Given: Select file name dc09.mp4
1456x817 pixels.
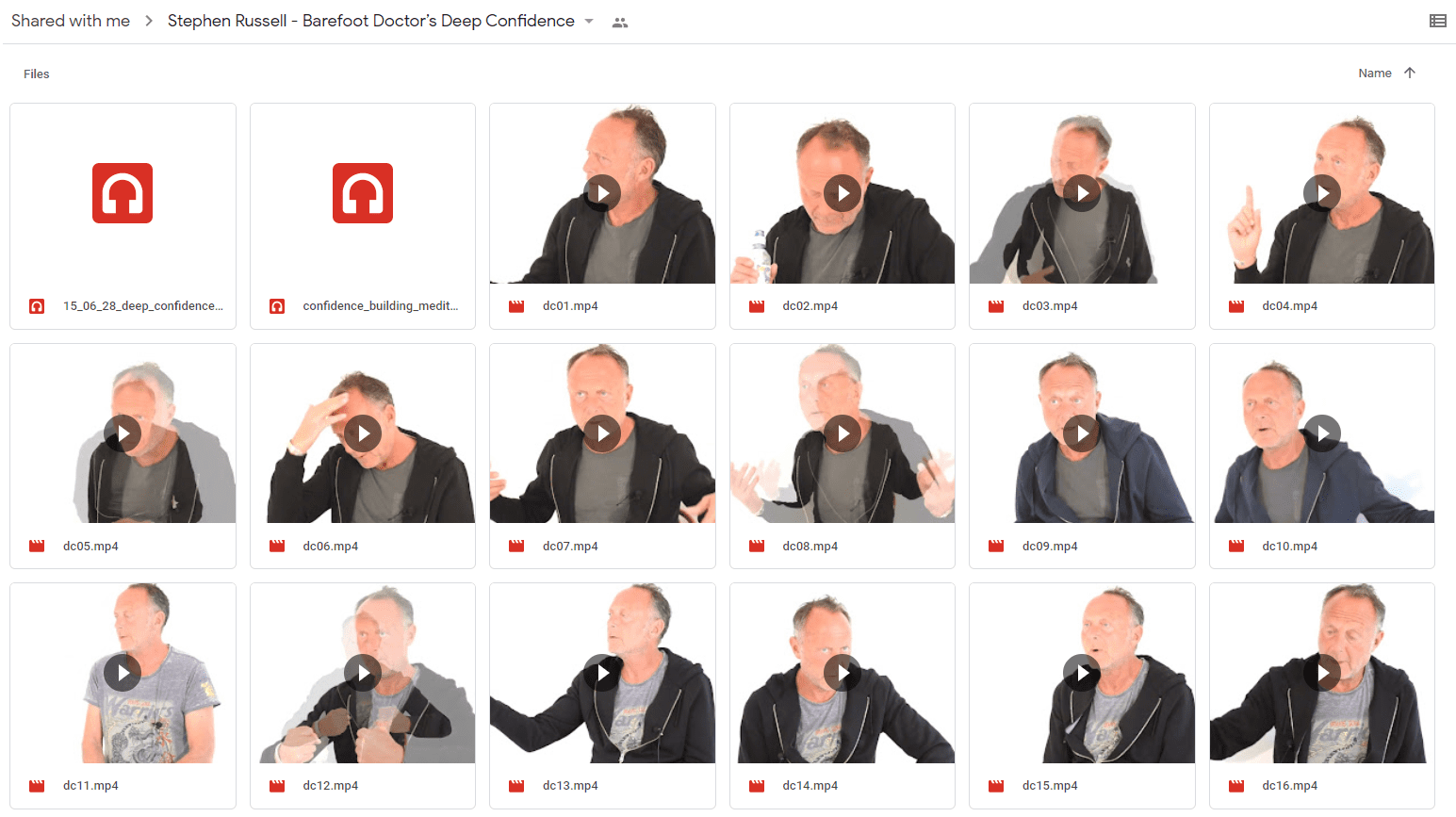Looking at the screenshot, I should click(1050, 546).
